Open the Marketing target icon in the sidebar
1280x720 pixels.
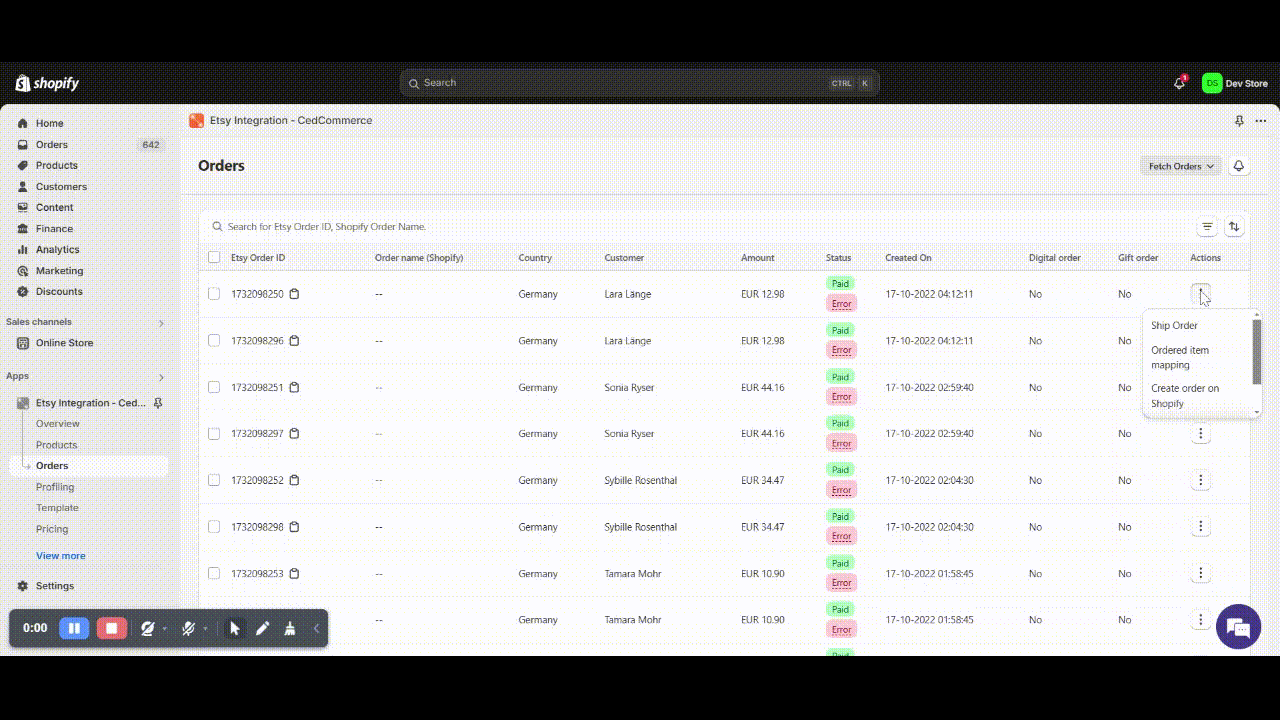coord(23,271)
